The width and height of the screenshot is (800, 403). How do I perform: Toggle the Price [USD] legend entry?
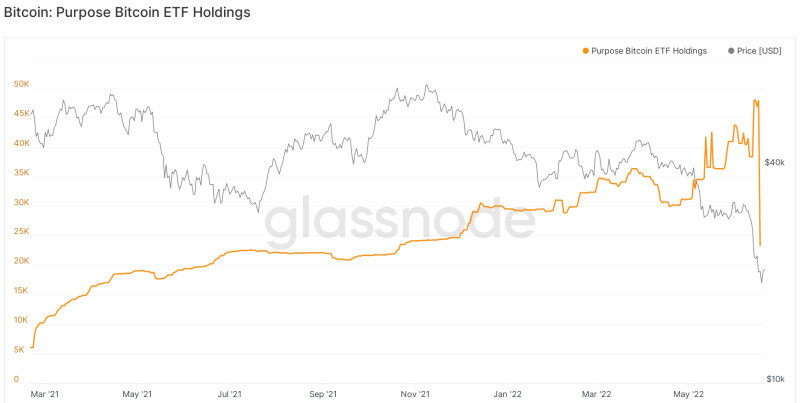tap(755, 51)
